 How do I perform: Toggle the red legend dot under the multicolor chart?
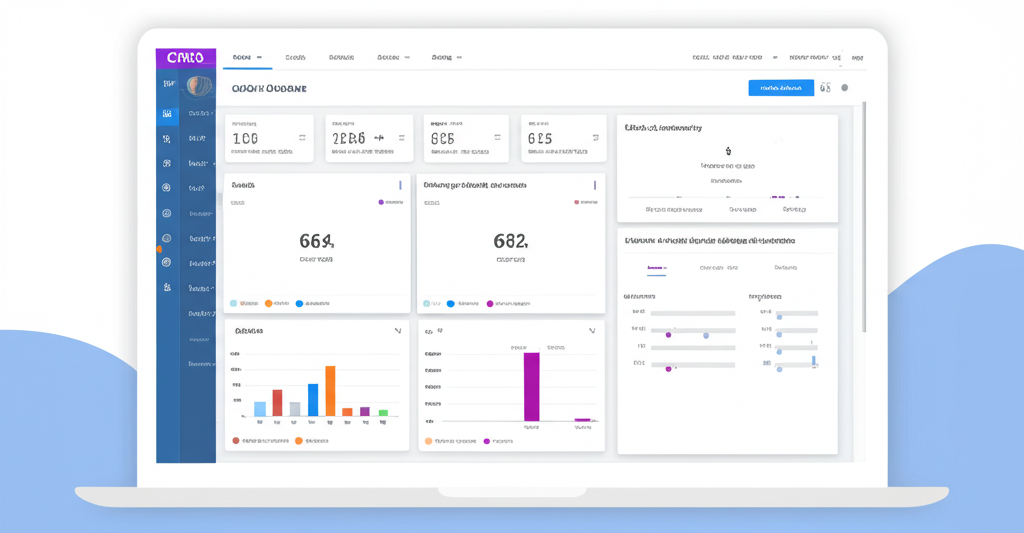(236, 441)
